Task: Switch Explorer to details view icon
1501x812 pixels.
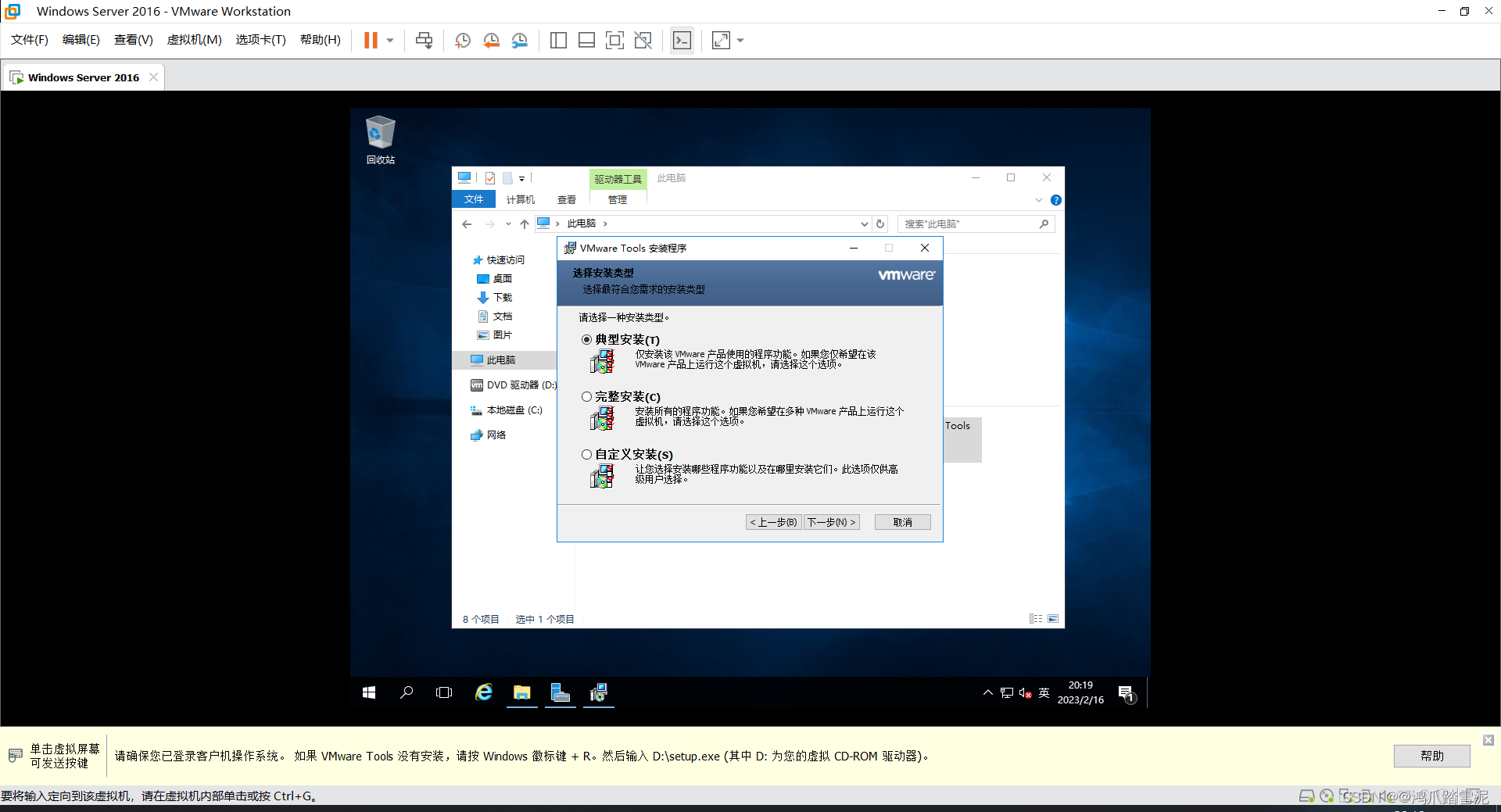Action: click(1036, 618)
